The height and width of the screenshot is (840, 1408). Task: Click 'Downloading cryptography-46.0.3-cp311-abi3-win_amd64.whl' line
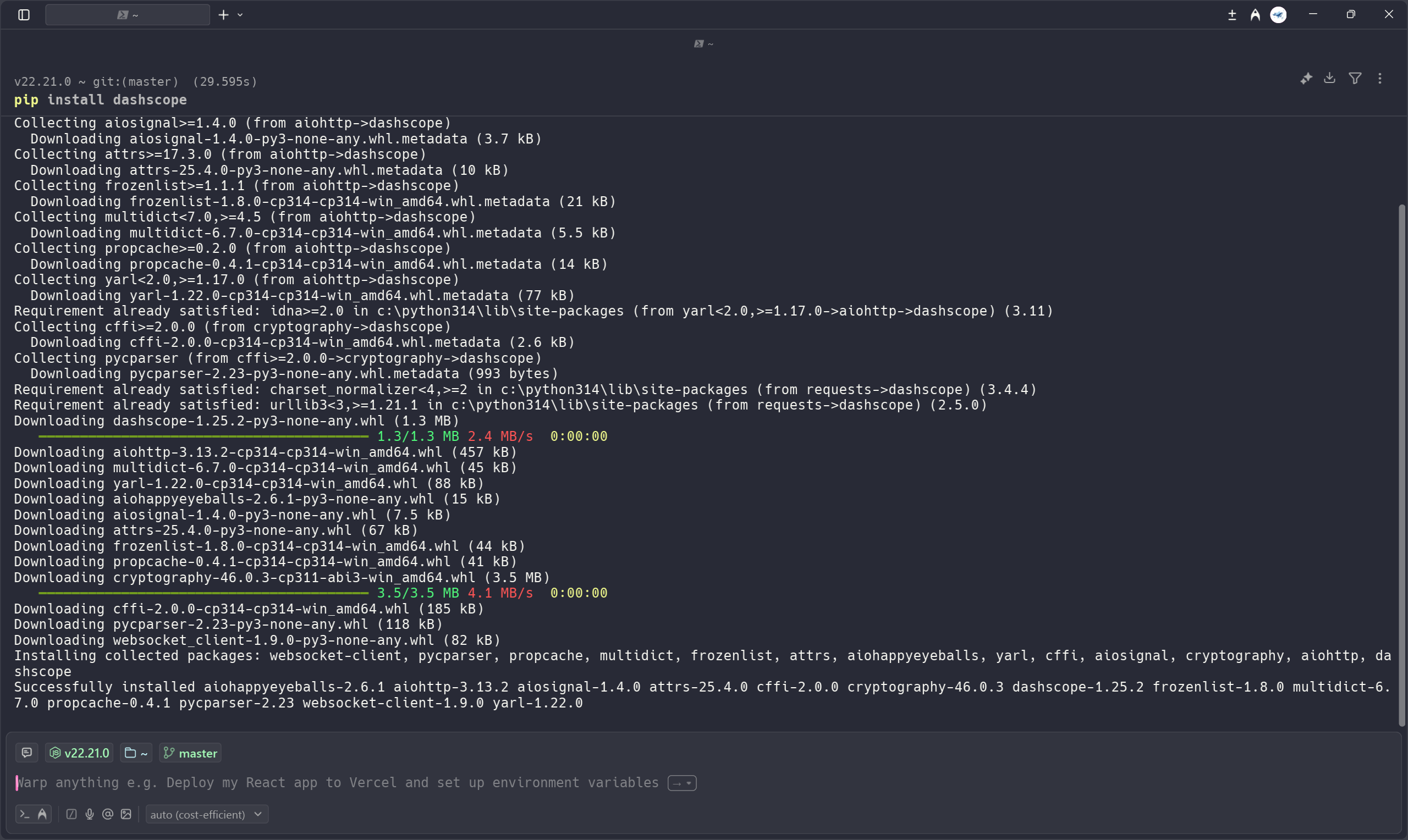coord(282,577)
